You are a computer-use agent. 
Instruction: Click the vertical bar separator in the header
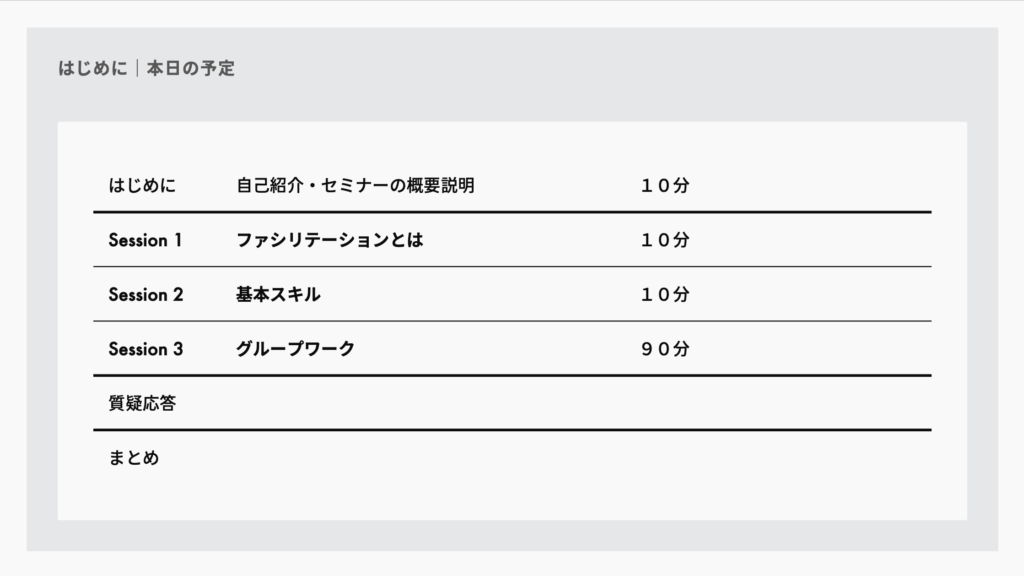click(x=137, y=69)
